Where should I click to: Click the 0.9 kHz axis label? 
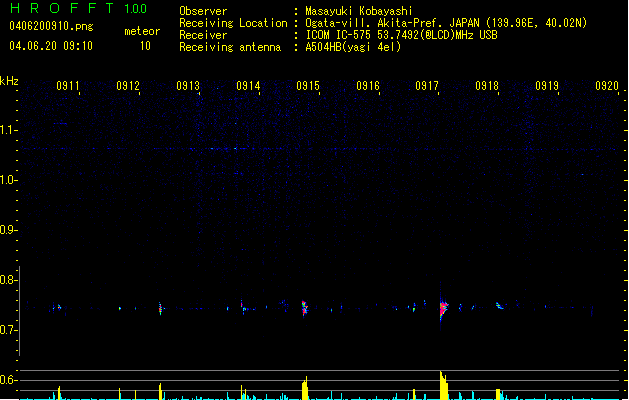pyautogui.click(x=8, y=230)
